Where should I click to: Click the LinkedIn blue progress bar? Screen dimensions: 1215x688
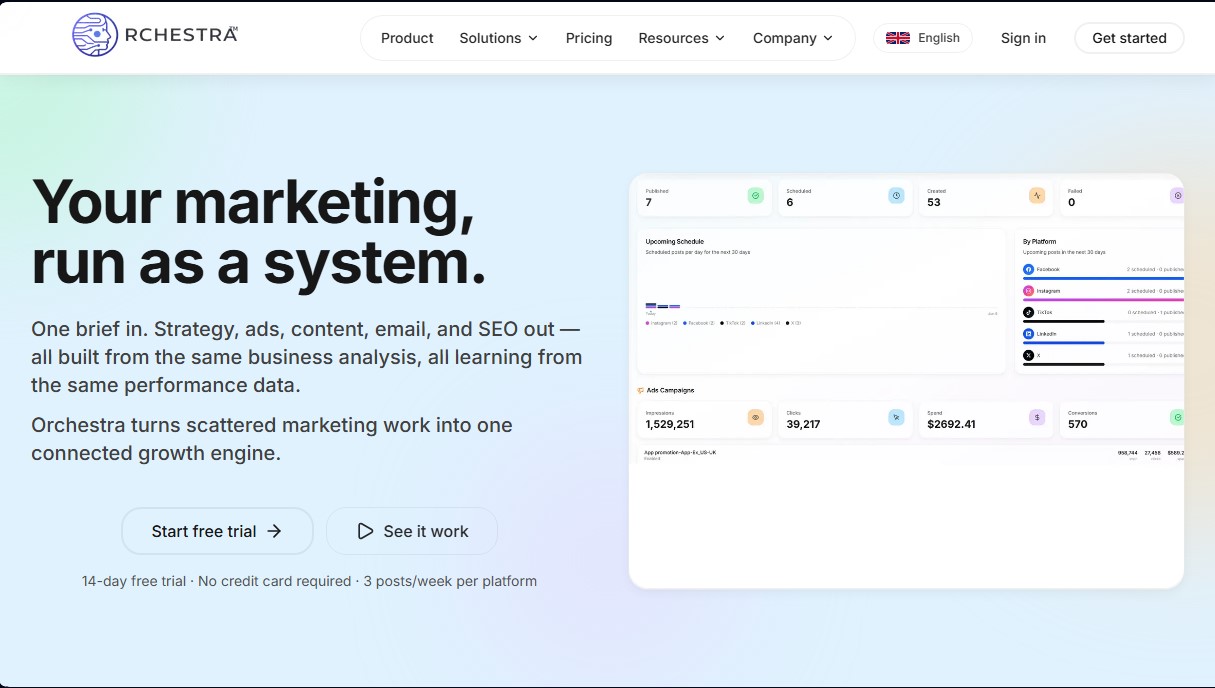[x=1064, y=342]
